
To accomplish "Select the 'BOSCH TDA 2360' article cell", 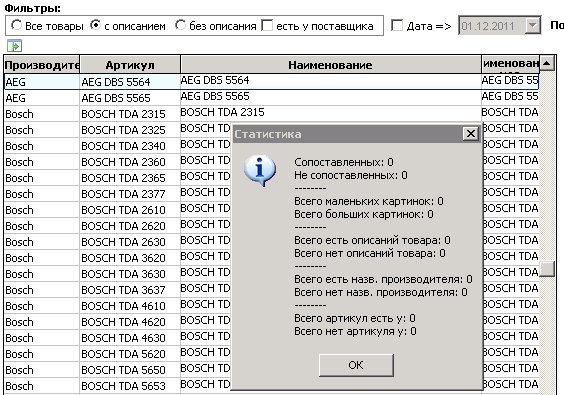I will 129,162.
